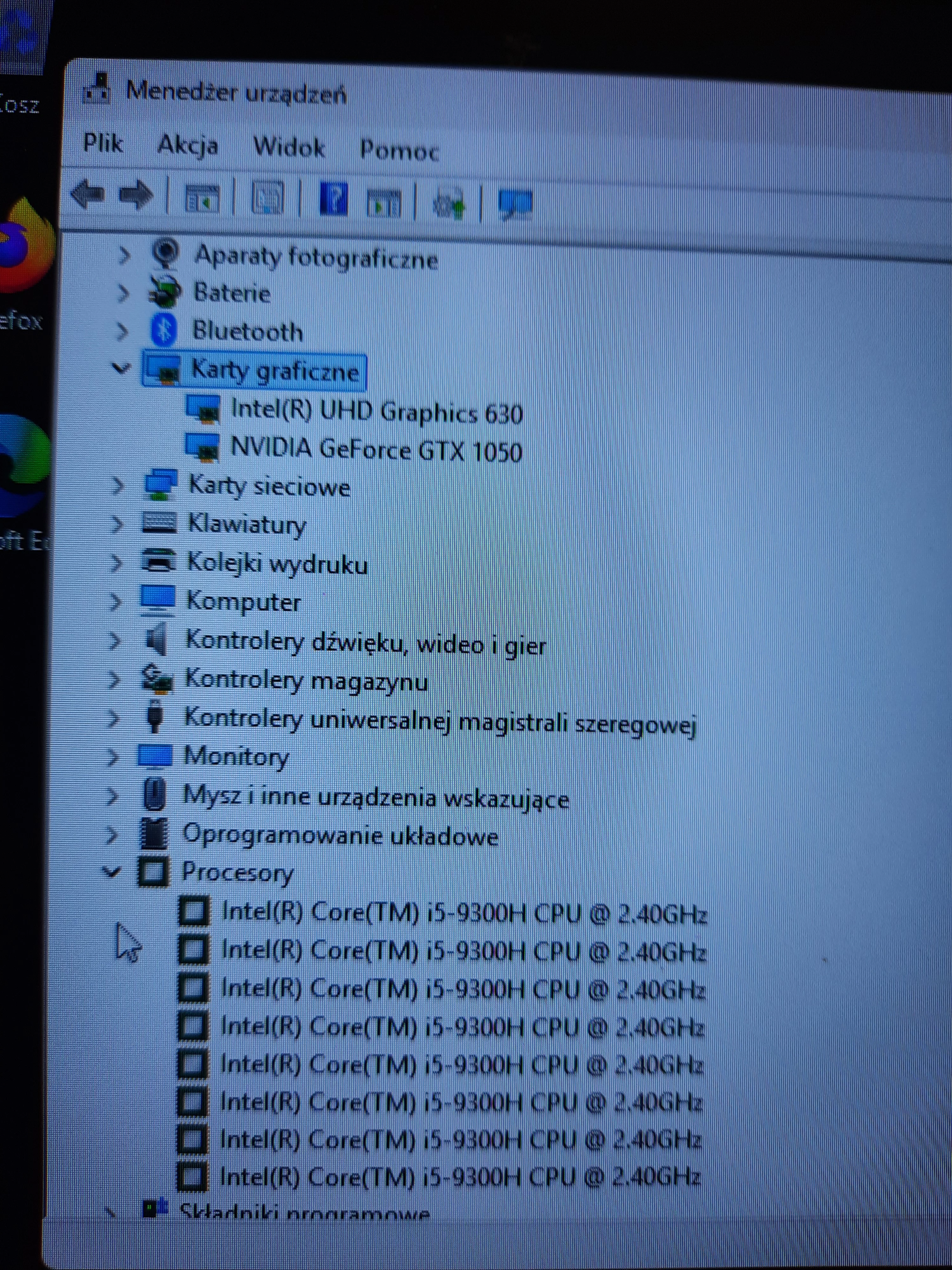Select Mysz i inne urządzenia wskazujące label
Screen dimensions: 952x1270
click(376, 798)
